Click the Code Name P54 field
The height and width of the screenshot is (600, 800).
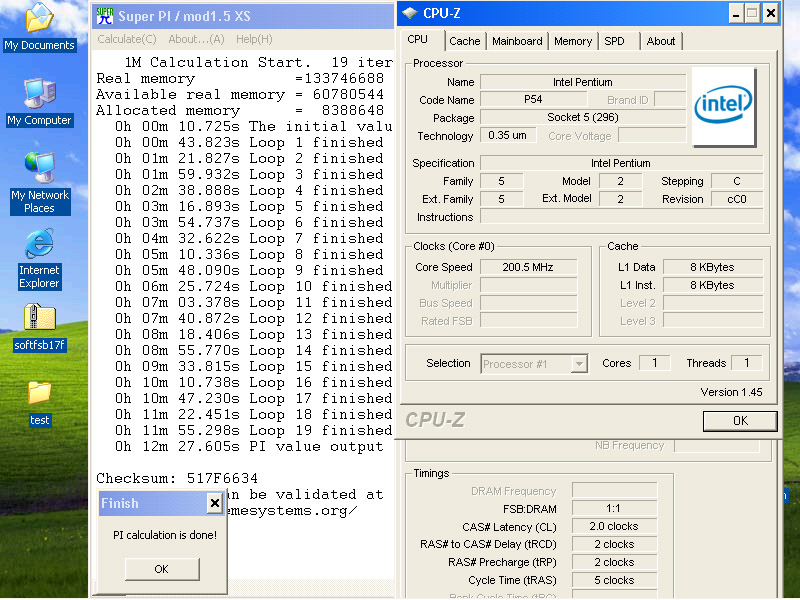click(x=534, y=99)
